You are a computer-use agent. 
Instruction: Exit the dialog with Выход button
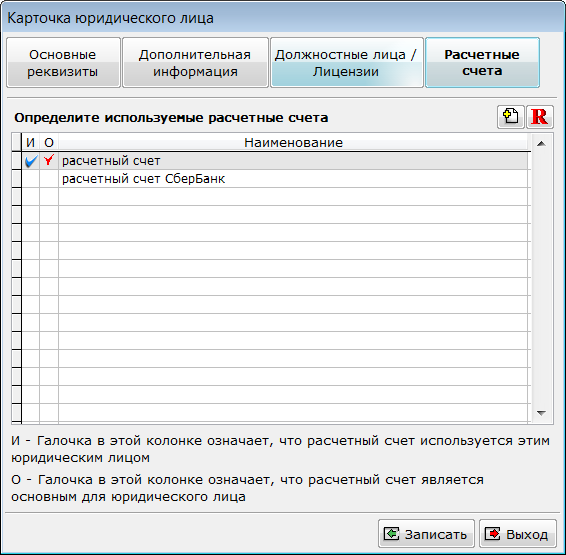[x=518, y=533]
